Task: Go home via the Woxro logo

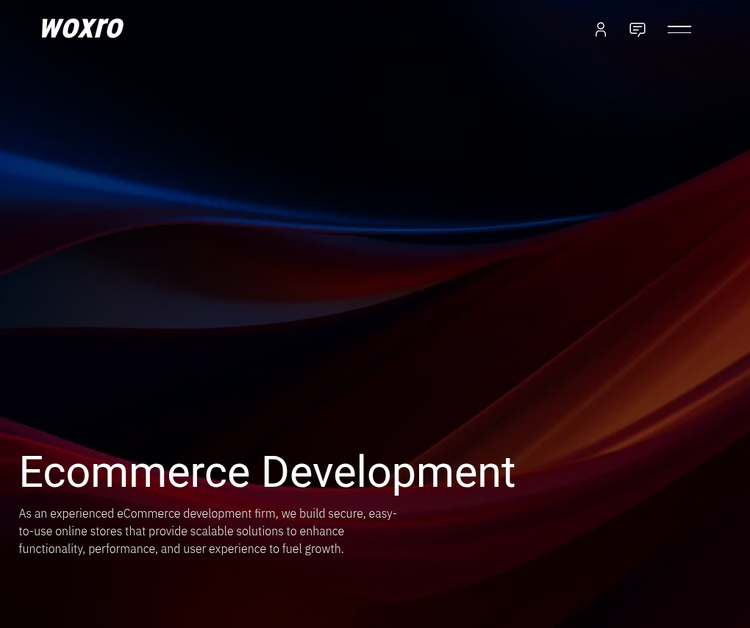Action: tap(82, 29)
